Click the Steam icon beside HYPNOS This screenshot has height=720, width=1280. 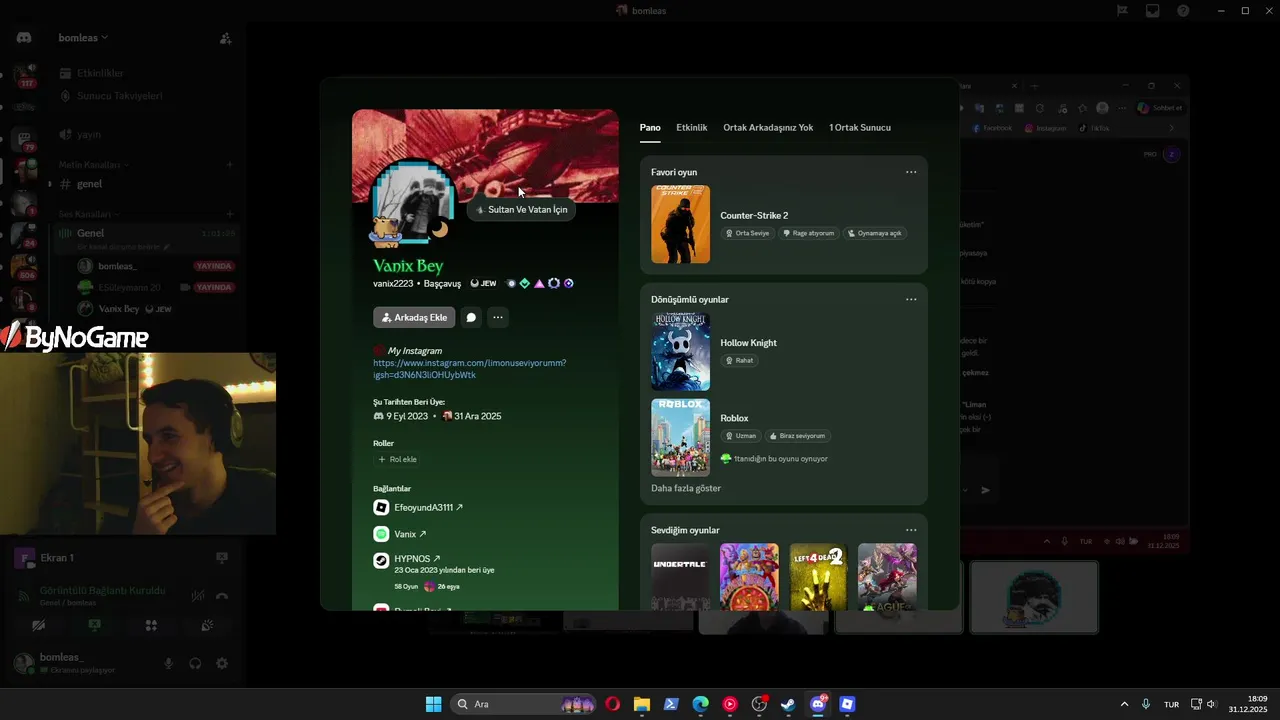point(381,560)
